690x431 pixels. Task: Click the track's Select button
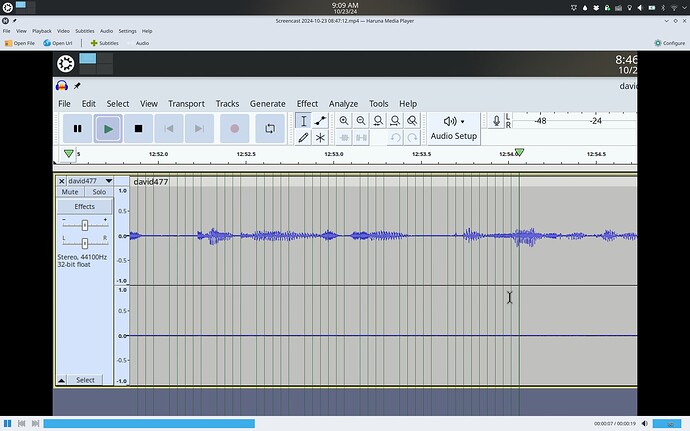pyautogui.click(x=85, y=380)
